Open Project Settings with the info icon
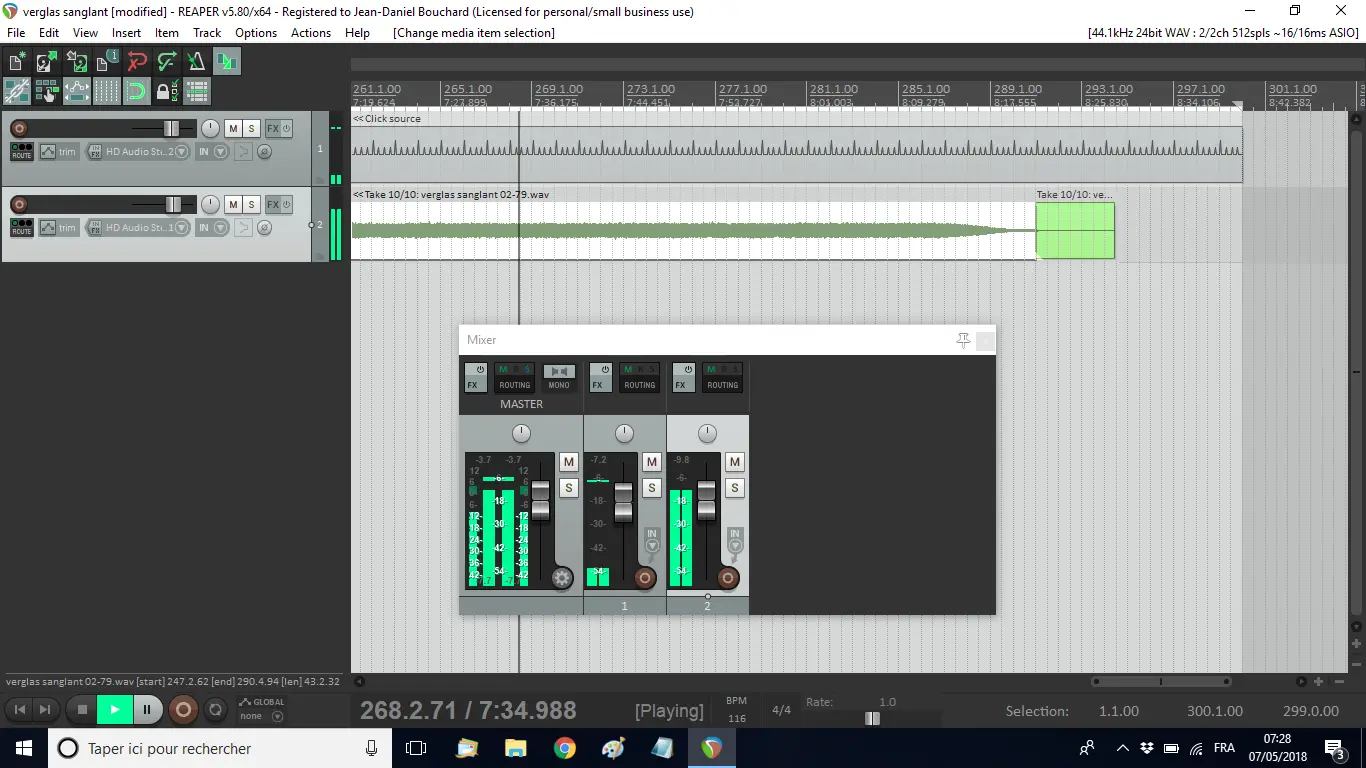 [106, 62]
